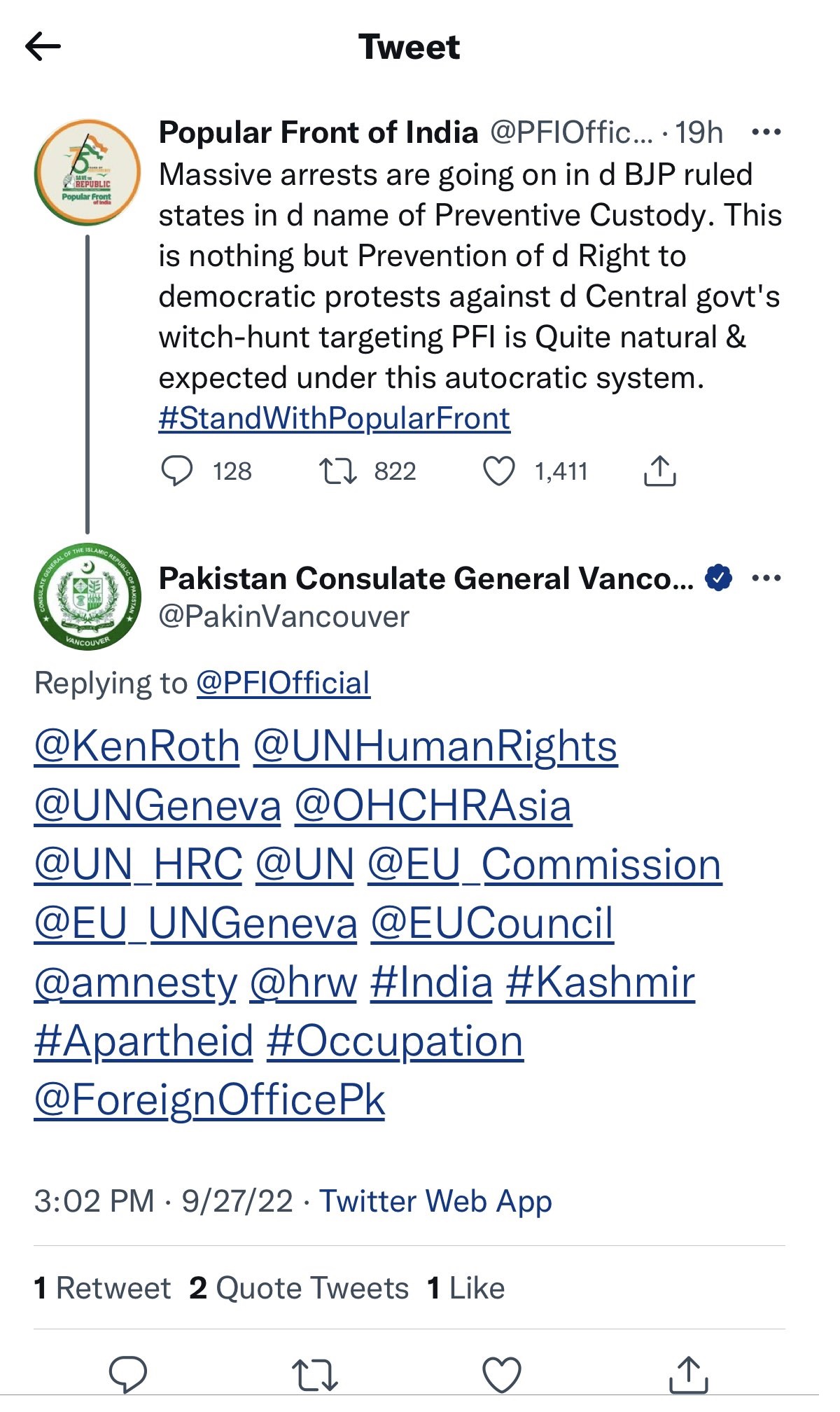Open the #Kashmir hashtag
The image size is (840, 1412).
[601, 982]
